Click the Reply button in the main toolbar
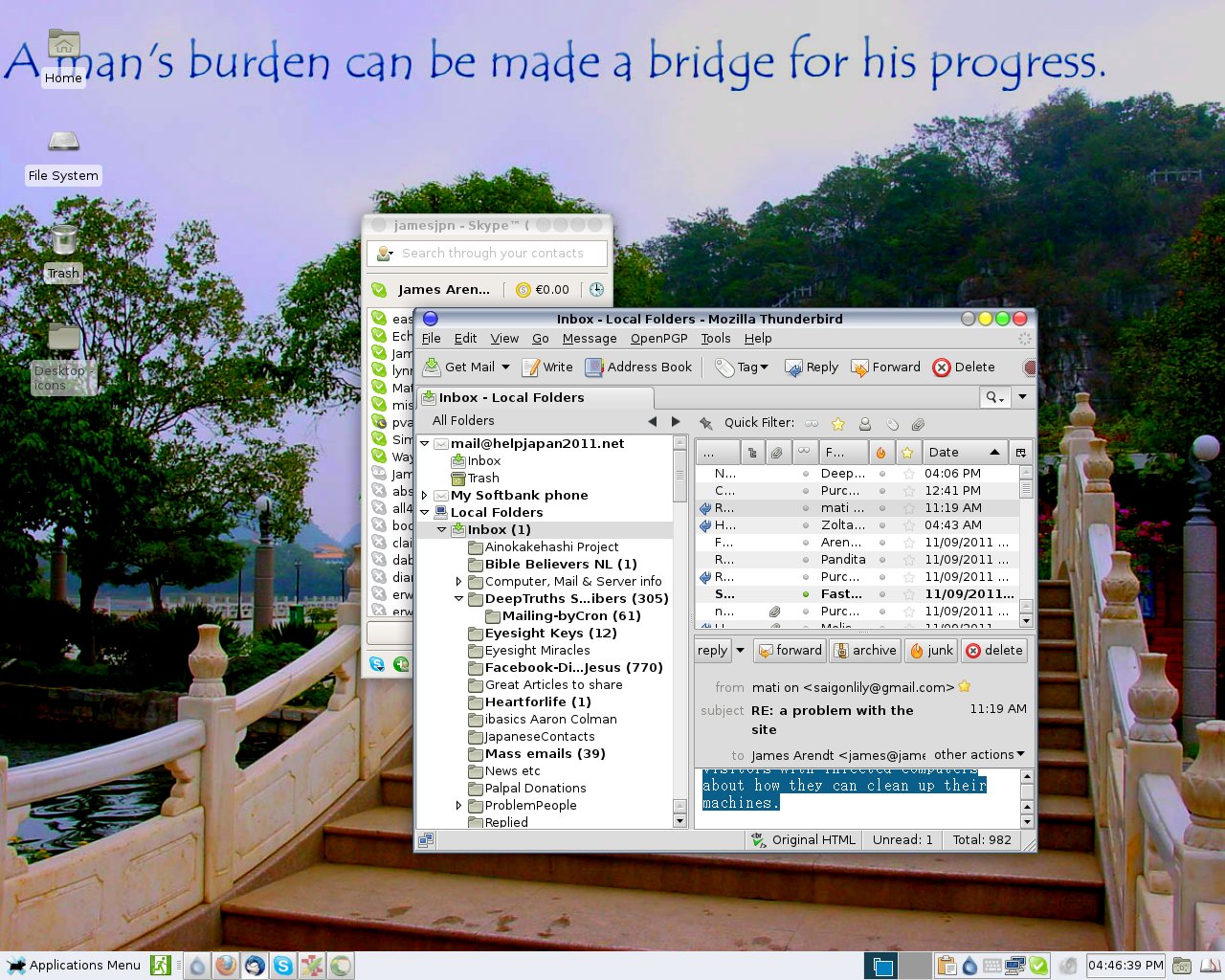The width and height of the screenshot is (1225, 980). tap(811, 367)
